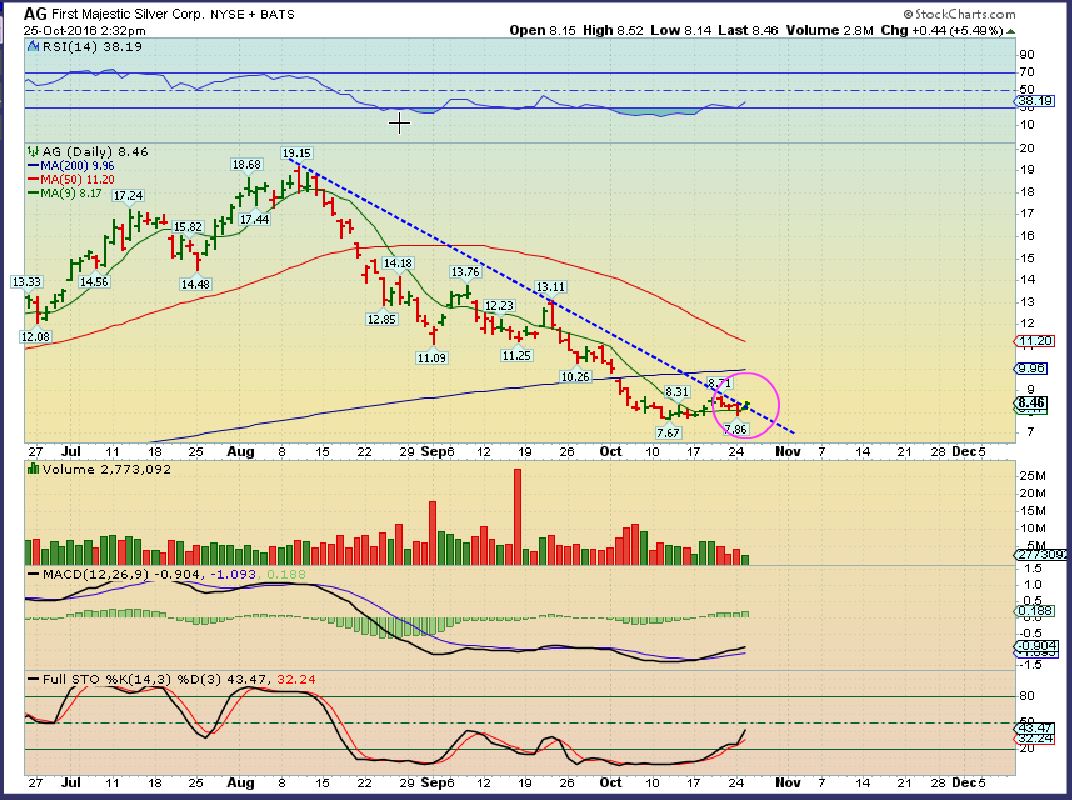This screenshot has height=800, width=1072.
Task: Click the 38.19 RSI axis value tag
Action: [x=1034, y=101]
